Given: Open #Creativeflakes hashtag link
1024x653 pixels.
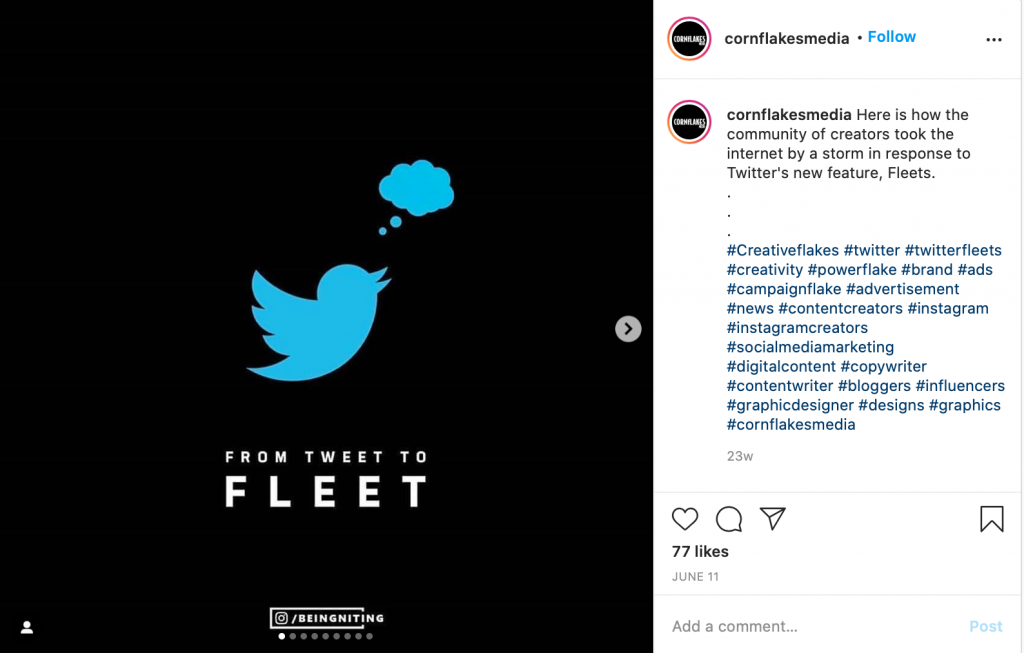Looking at the screenshot, I should (x=782, y=250).
